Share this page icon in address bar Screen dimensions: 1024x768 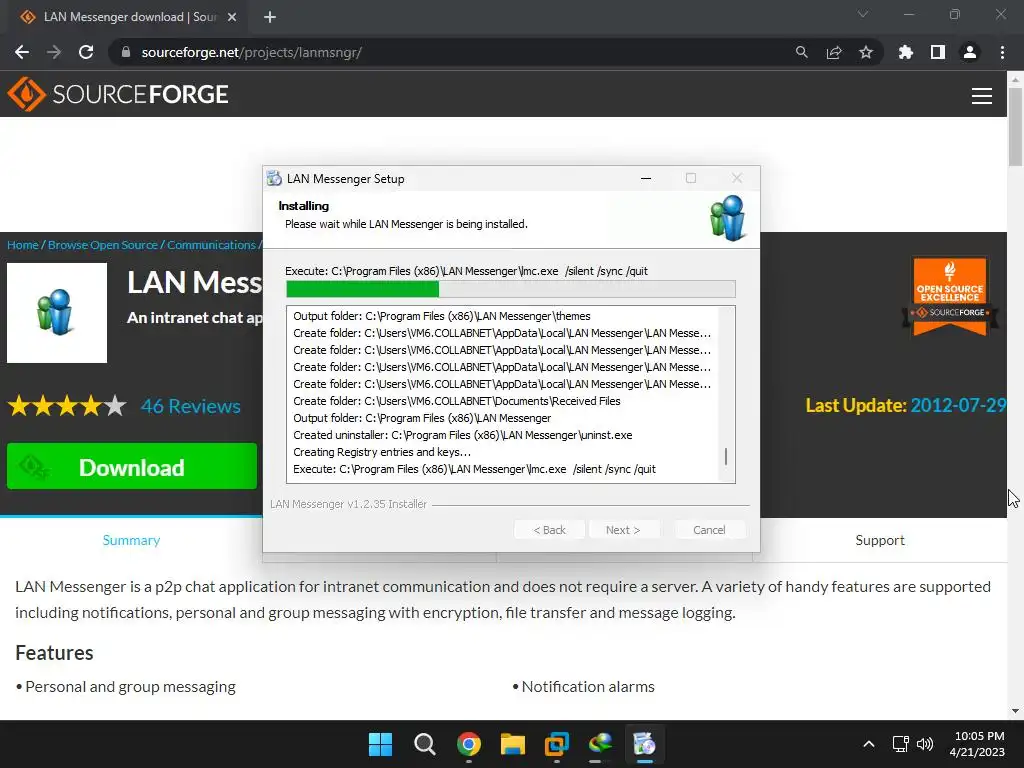click(x=834, y=52)
